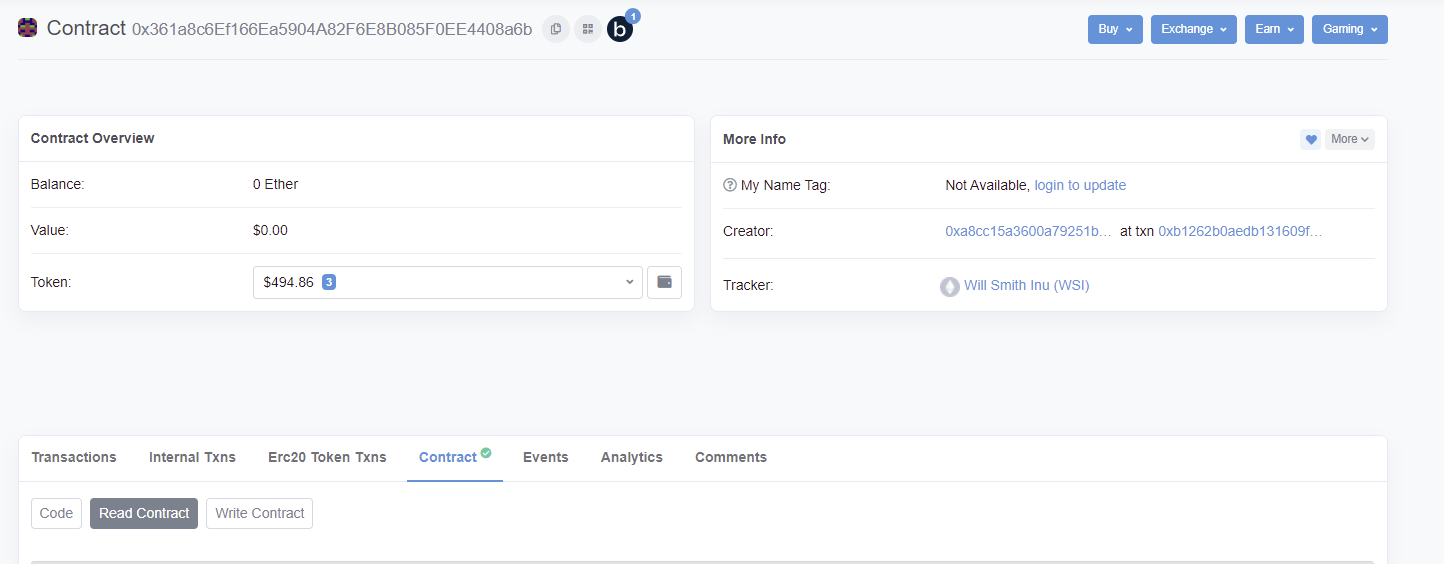Image resolution: width=1444 pixels, height=564 pixels.
Task: Click the Write Contract button
Action: pyautogui.click(x=260, y=513)
